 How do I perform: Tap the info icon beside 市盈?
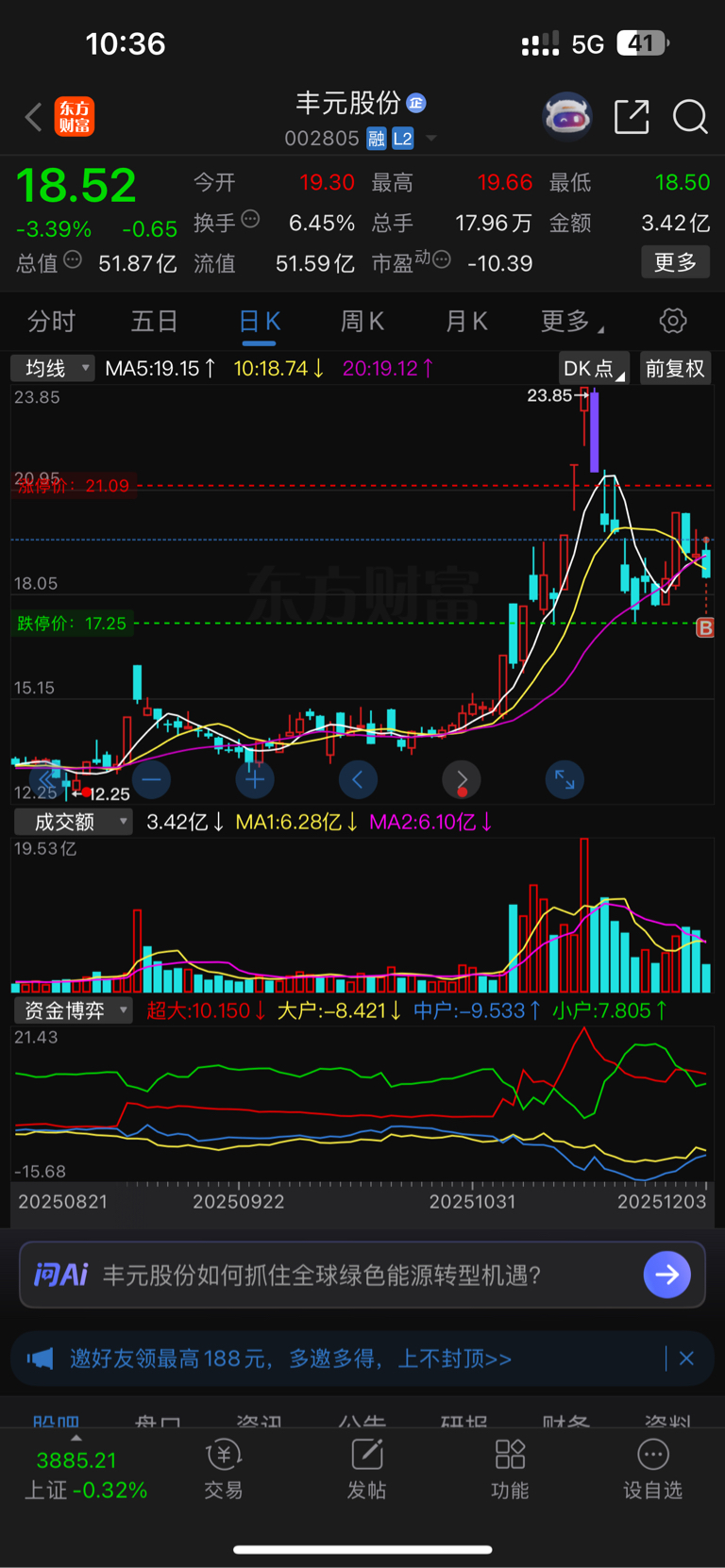(x=441, y=259)
